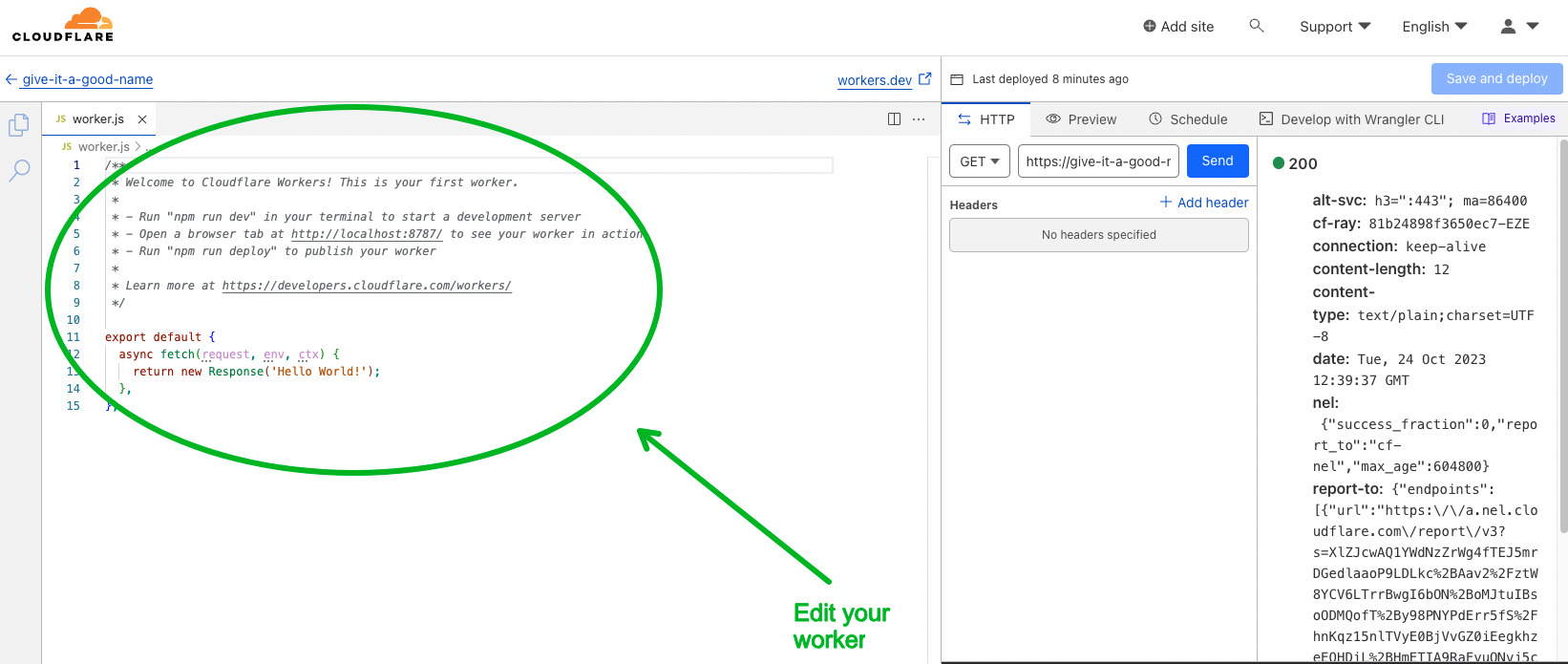Viewport: 1568px width, 664px height.
Task: Open the GET method dropdown
Action: tap(980, 161)
